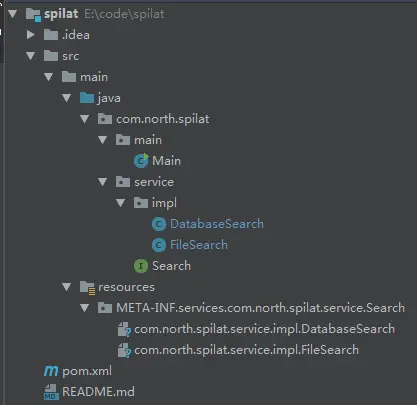Screen dimensions: 417x405
Task: Select the spilat project root label
Action: pyautogui.click(x=61, y=14)
